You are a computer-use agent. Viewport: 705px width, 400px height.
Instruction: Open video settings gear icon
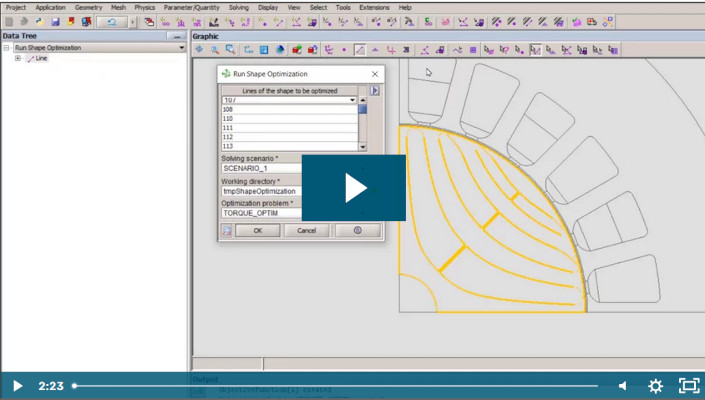coord(656,386)
